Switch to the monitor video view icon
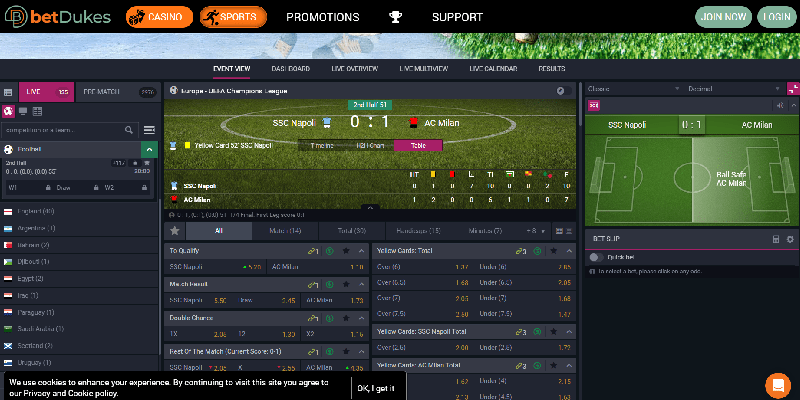800x400 pixels. [x=23, y=111]
